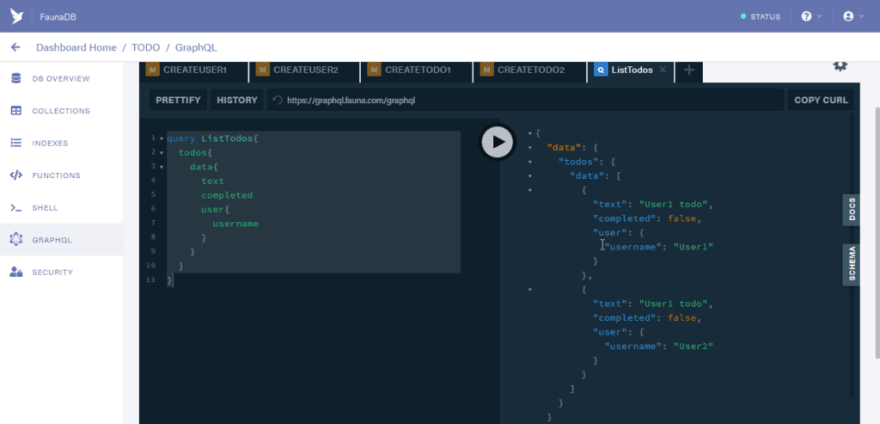Viewport: 880px width, 424px height.
Task: Open Security users-lock icon
Action: 16,272
